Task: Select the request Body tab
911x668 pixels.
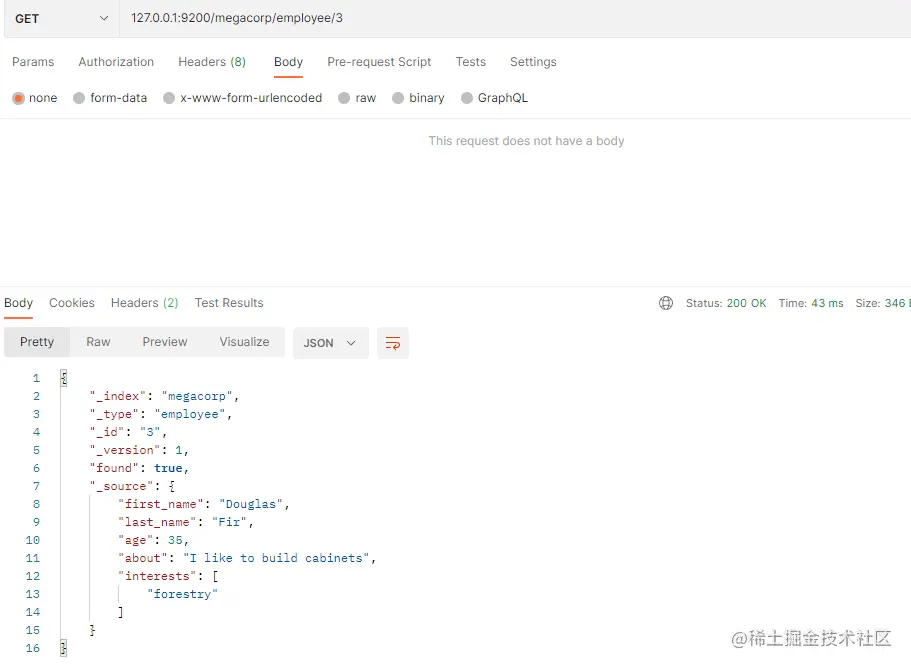Action: tap(288, 62)
